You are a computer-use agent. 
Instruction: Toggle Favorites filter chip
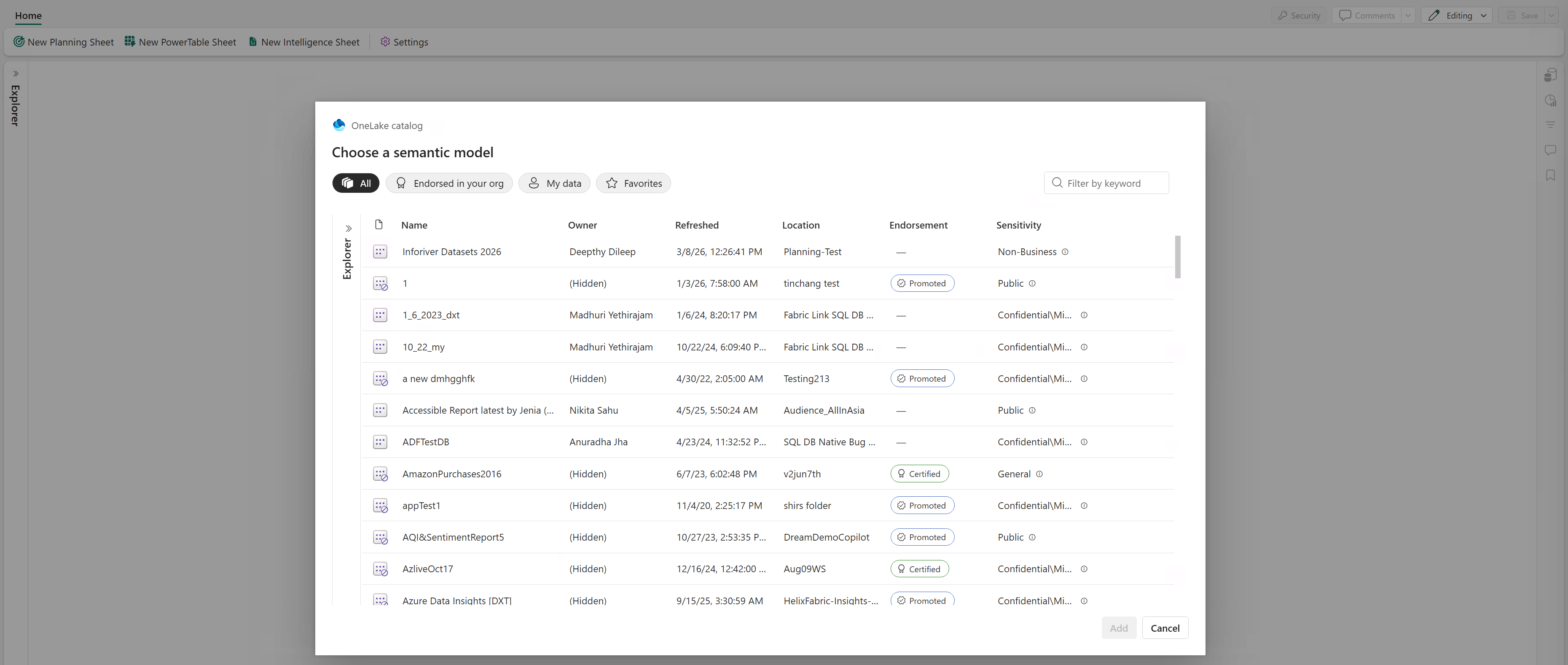click(633, 183)
